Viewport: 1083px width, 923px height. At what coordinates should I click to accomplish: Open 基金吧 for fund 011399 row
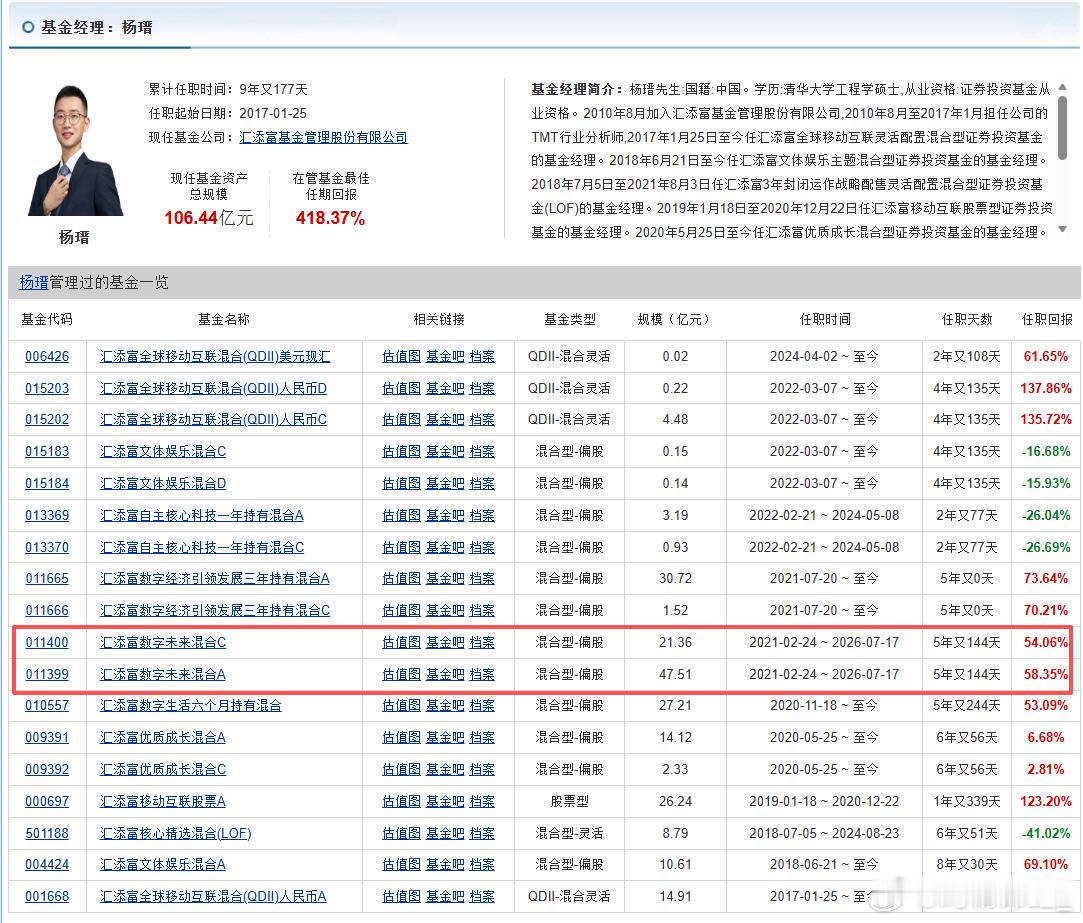click(x=445, y=674)
